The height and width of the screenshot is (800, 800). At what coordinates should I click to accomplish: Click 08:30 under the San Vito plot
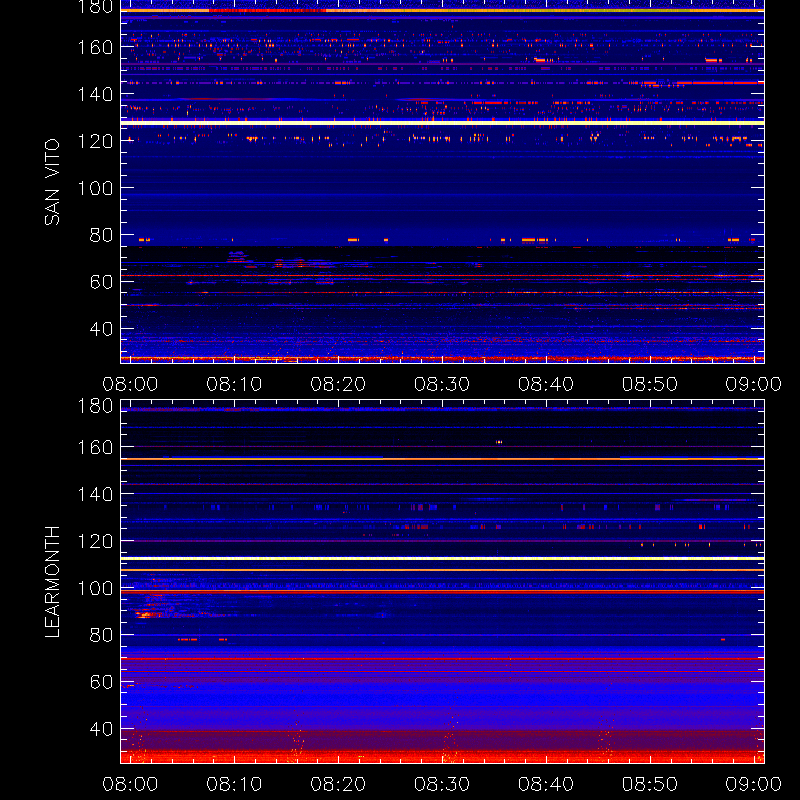(x=442, y=384)
